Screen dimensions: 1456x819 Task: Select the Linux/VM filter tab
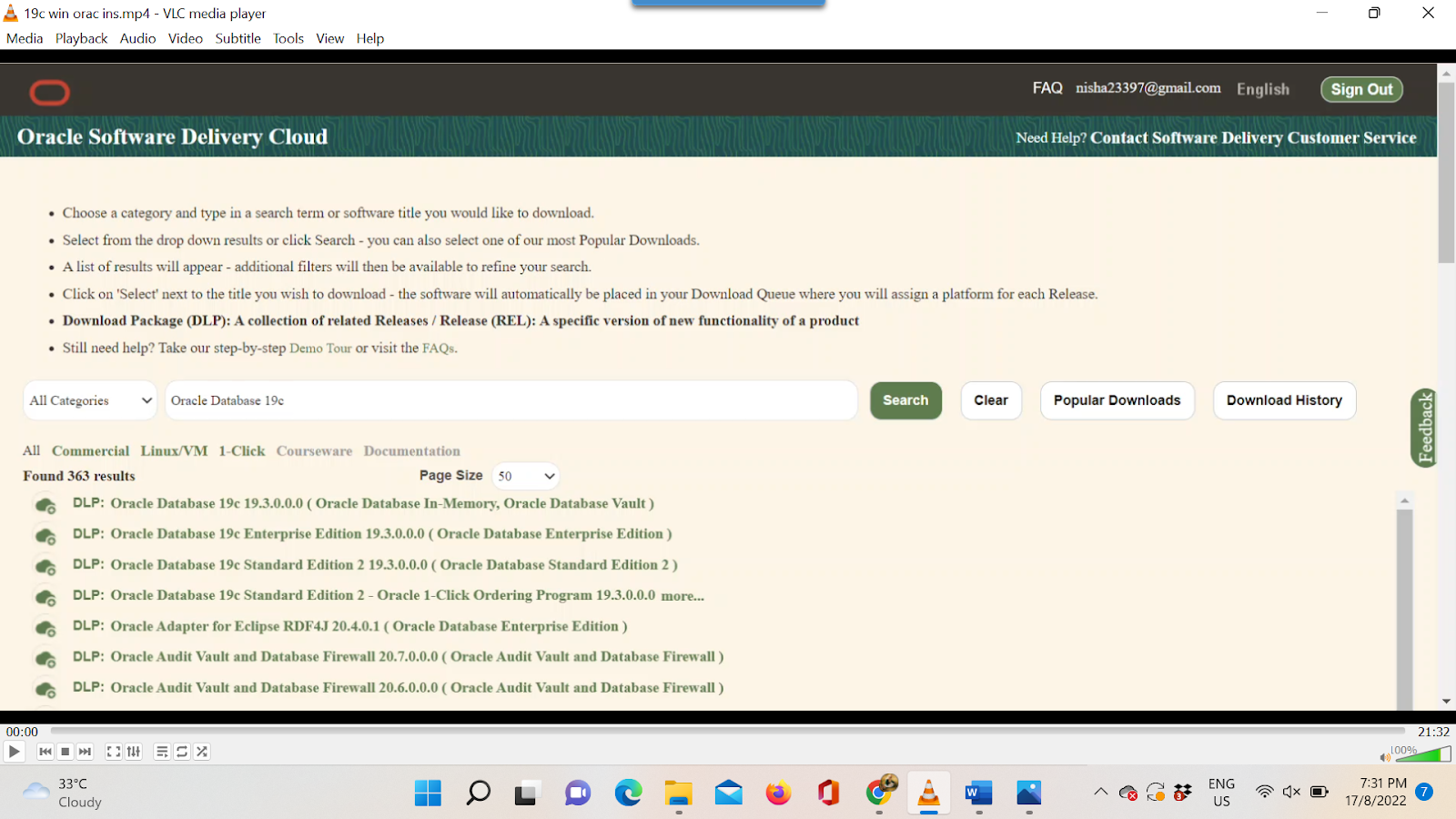pos(174,451)
